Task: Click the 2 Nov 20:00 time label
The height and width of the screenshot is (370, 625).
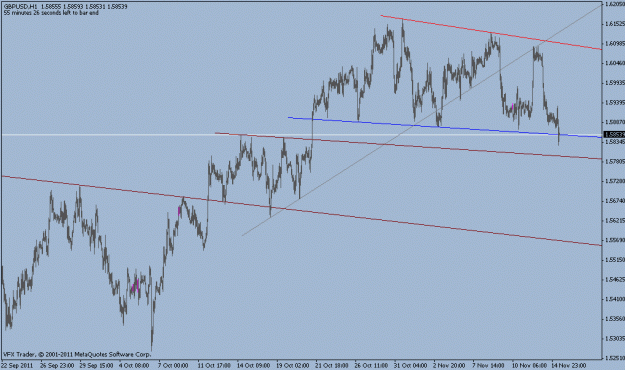Action: pyautogui.click(x=449, y=365)
